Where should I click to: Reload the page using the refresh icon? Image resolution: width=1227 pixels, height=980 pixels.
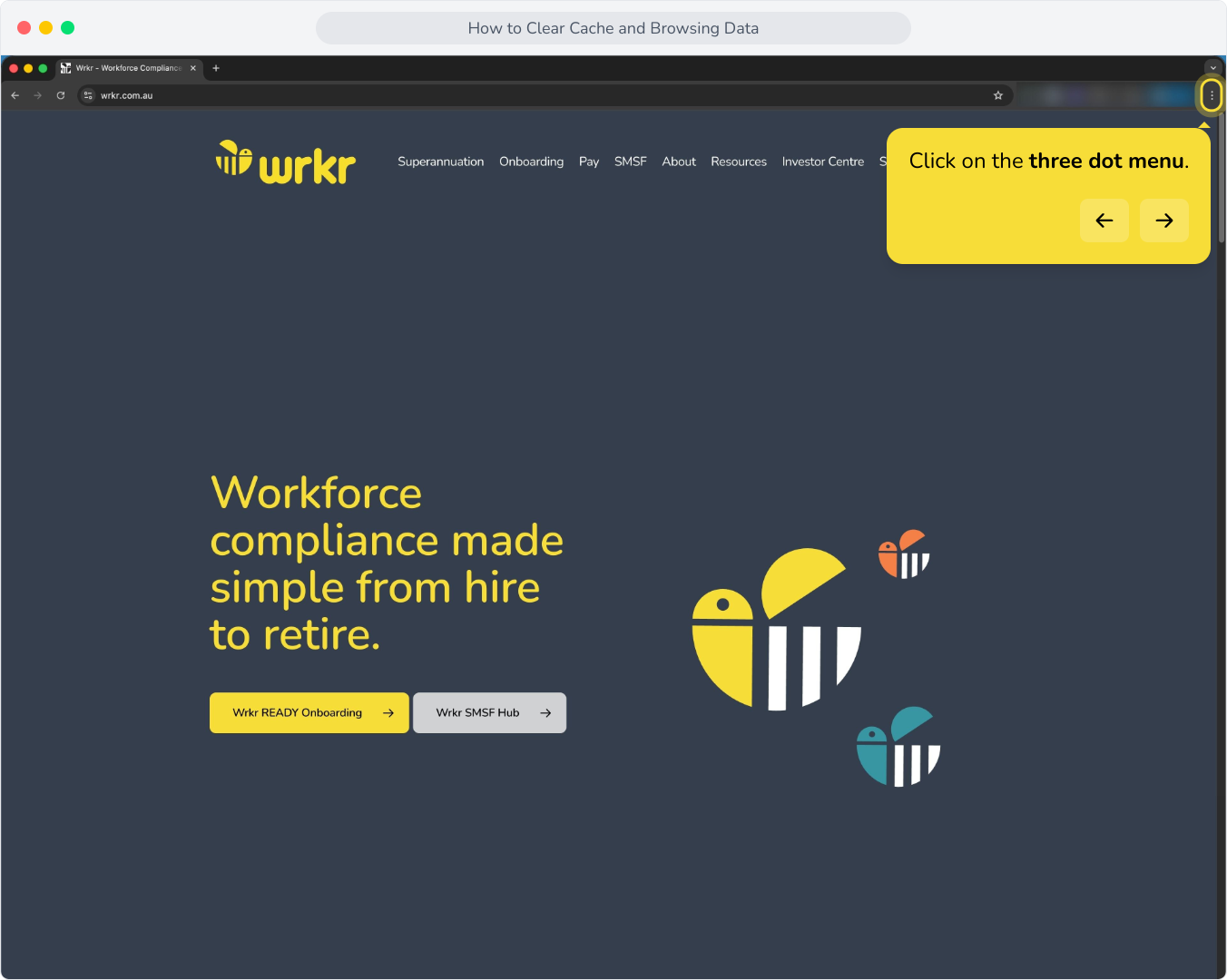[x=61, y=95]
